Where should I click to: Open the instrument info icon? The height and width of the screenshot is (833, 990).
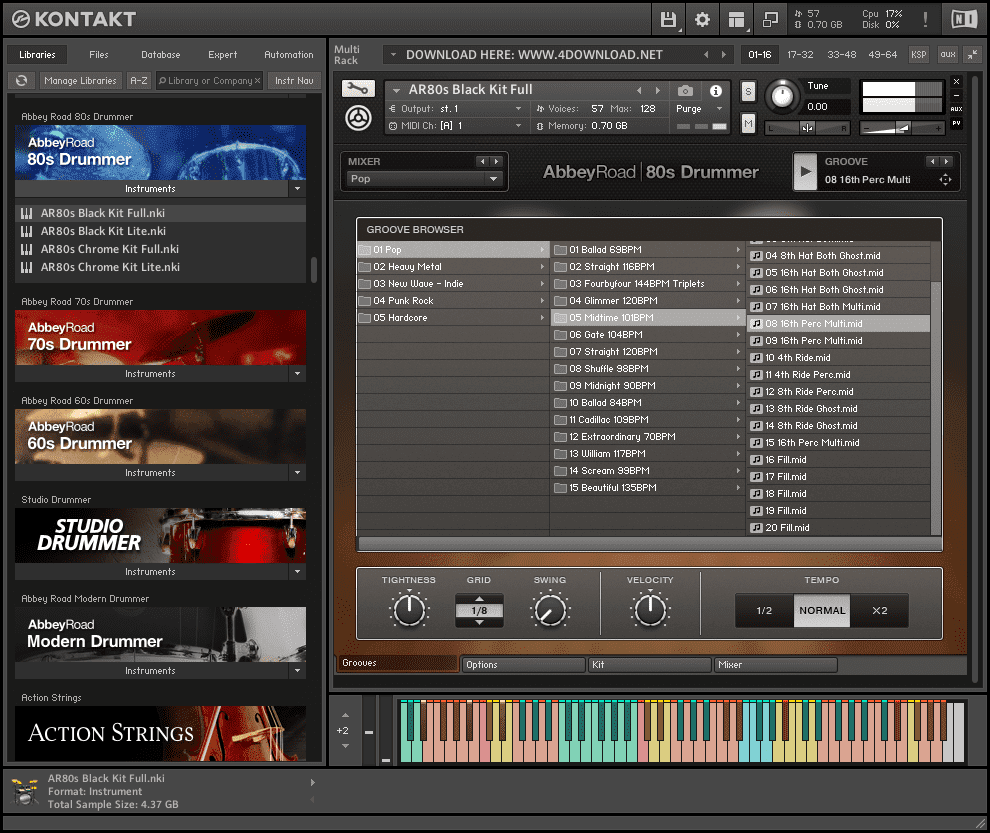click(x=715, y=91)
